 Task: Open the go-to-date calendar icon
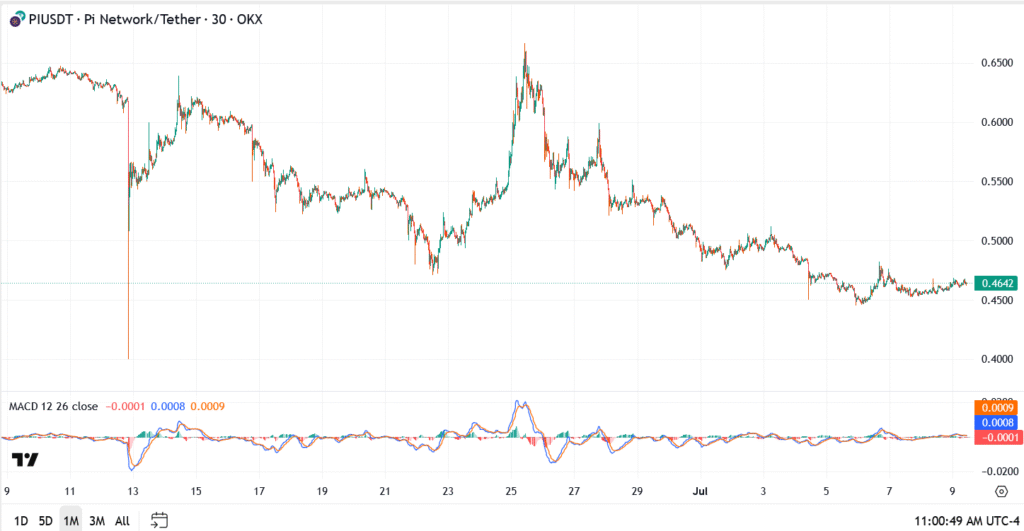click(x=158, y=520)
